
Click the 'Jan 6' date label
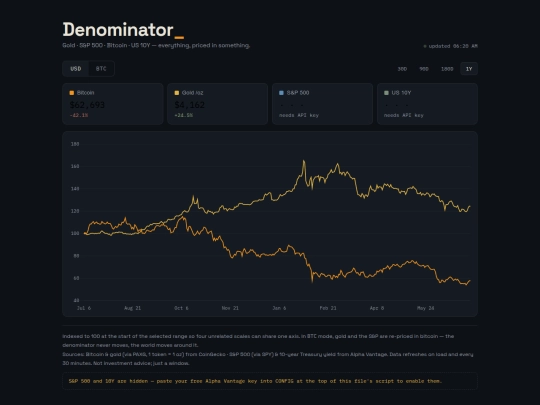tap(279, 308)
